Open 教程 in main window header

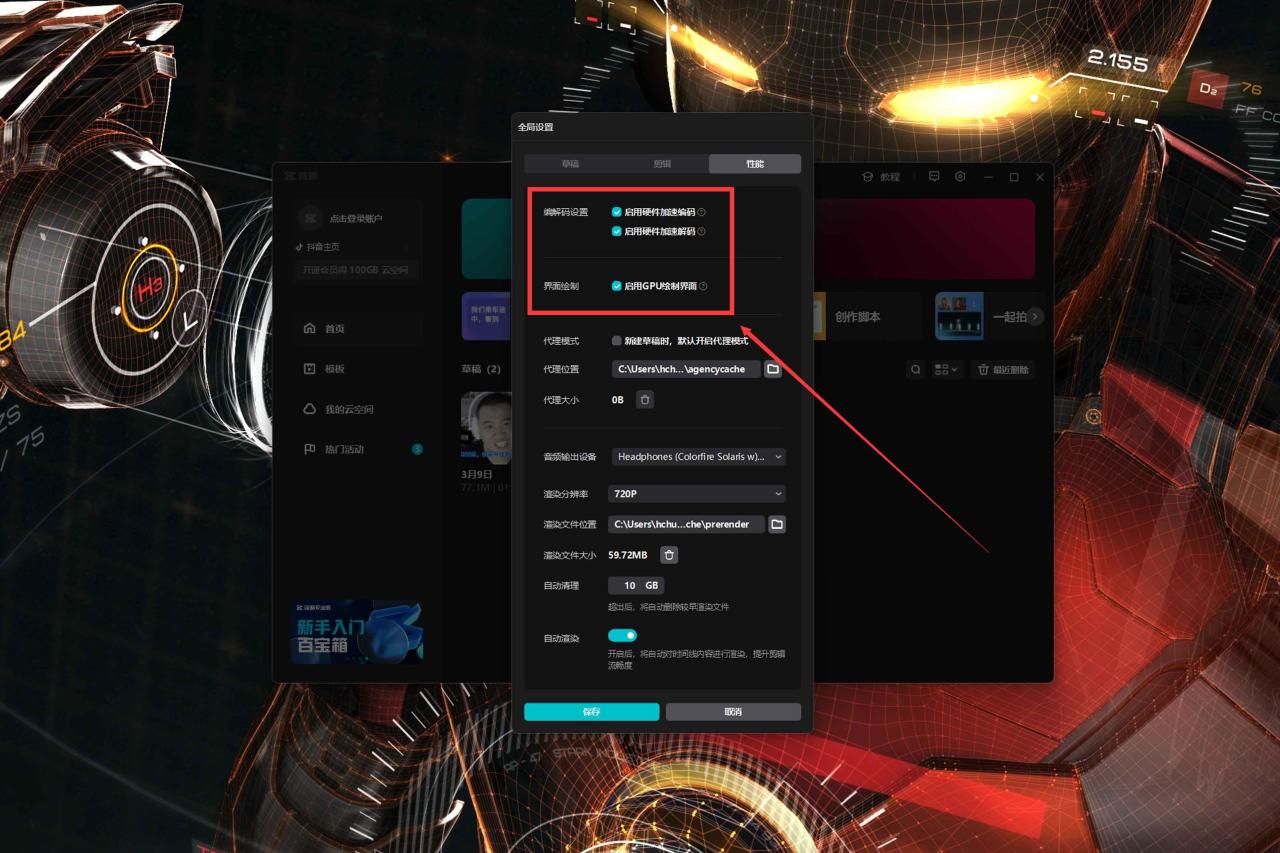click(881, 177)
